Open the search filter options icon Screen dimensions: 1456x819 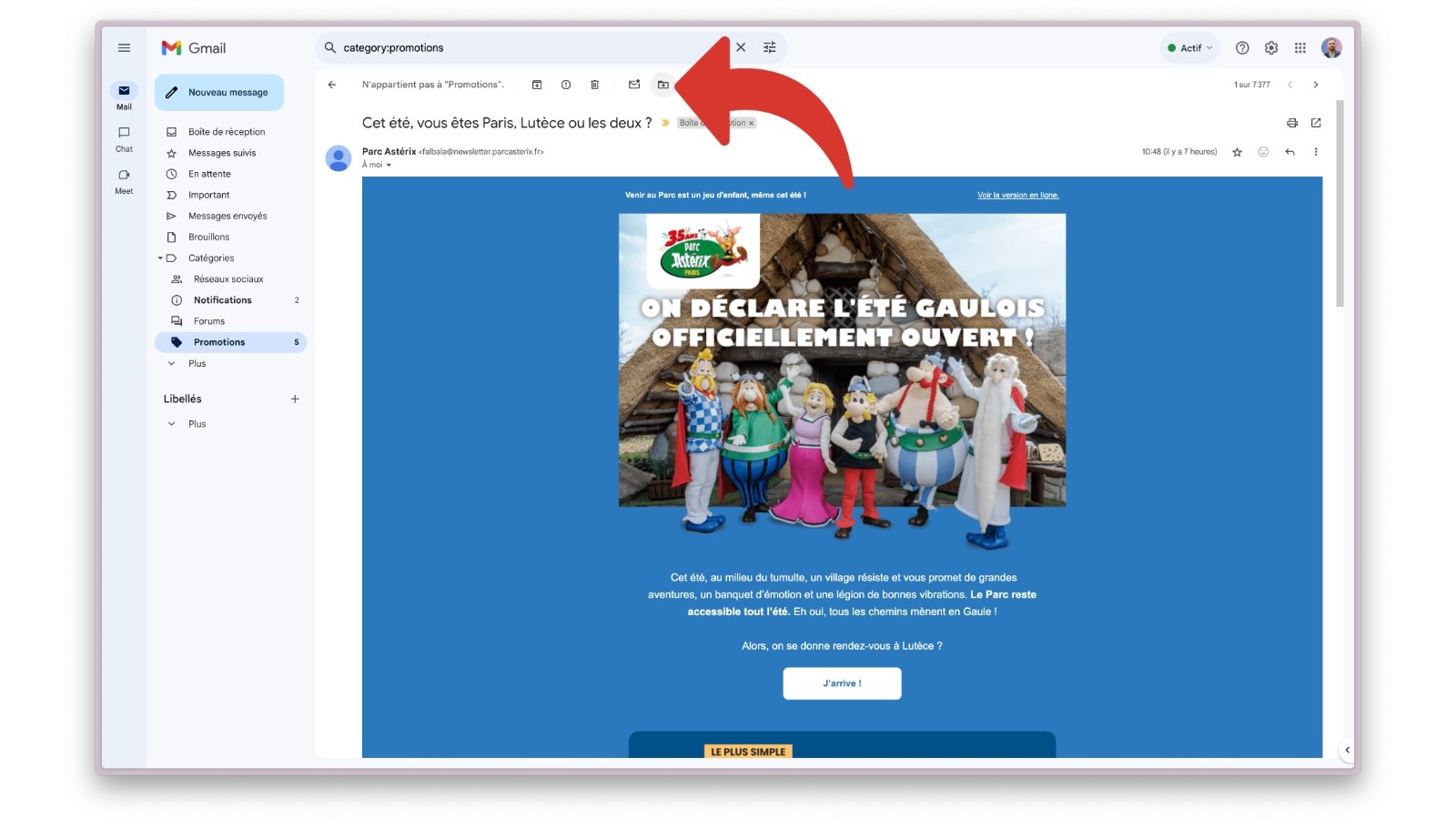pos(770,47)
